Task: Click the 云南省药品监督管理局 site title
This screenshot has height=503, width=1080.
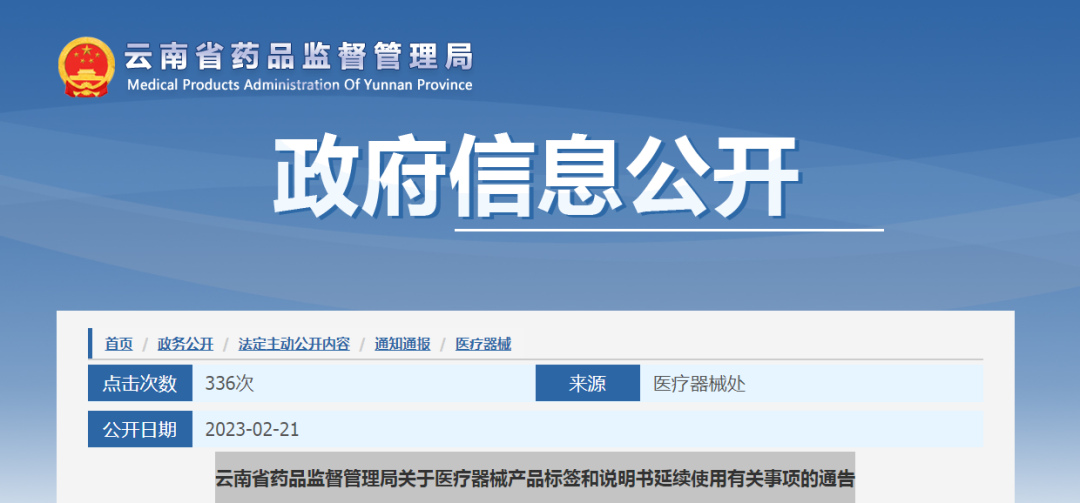Action: pyautogui.click(x=299, y=57)
